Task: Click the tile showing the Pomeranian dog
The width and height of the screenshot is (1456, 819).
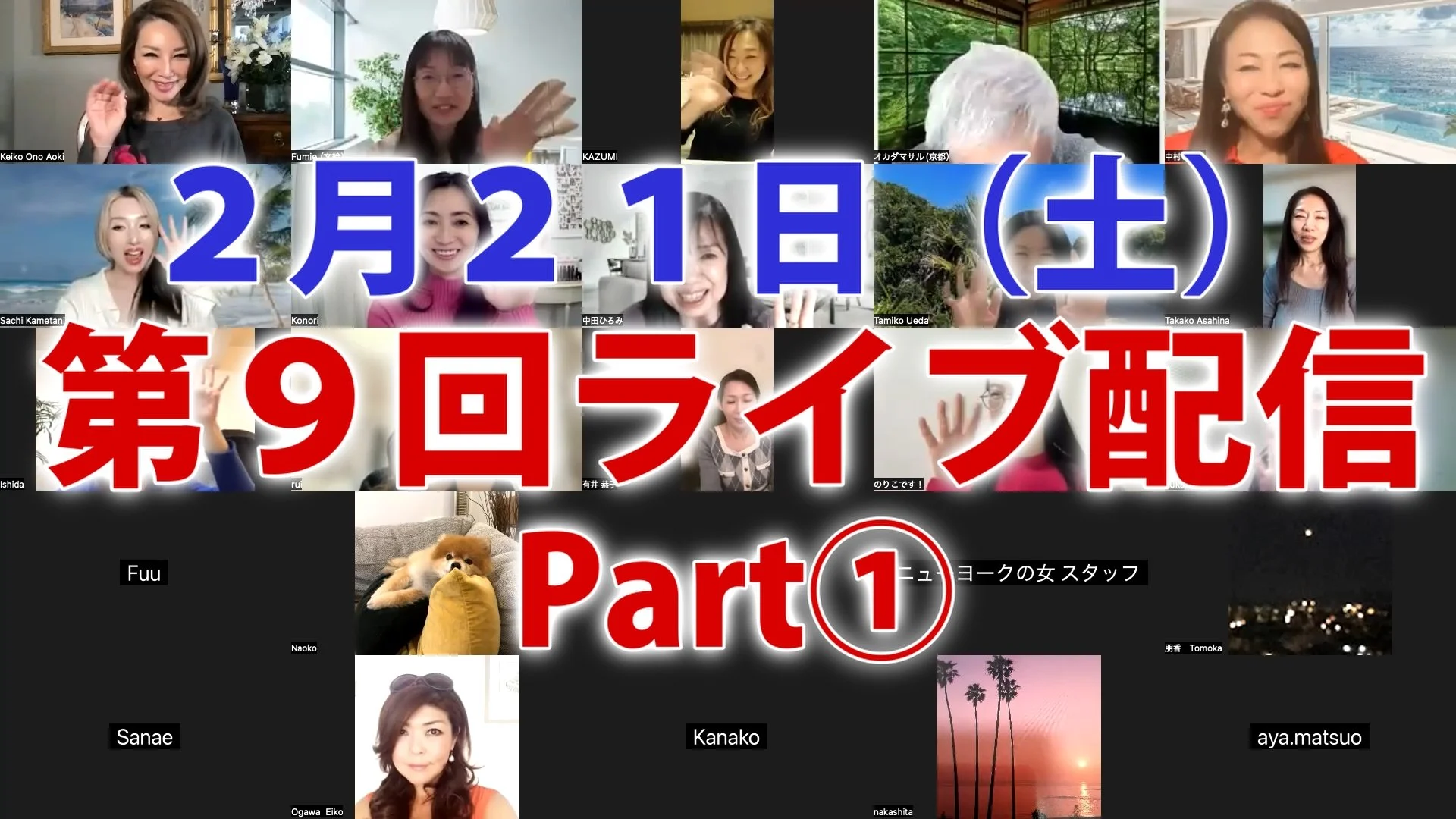Action: (x=436, y=573)
